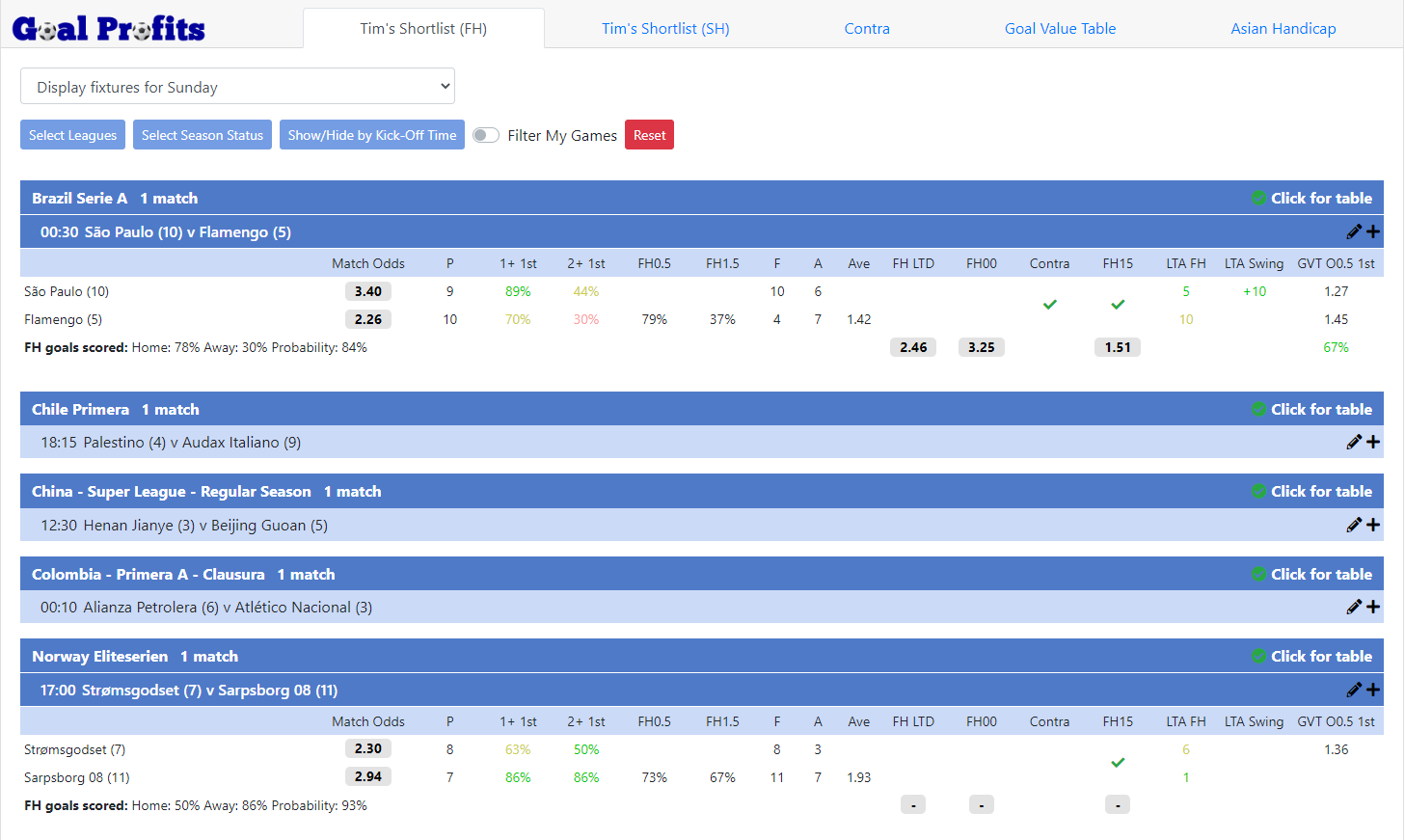Click the São Paulo 1+ 1st value 89%
The height and width of the screenshot is (840, 1405).
[518, 291]
